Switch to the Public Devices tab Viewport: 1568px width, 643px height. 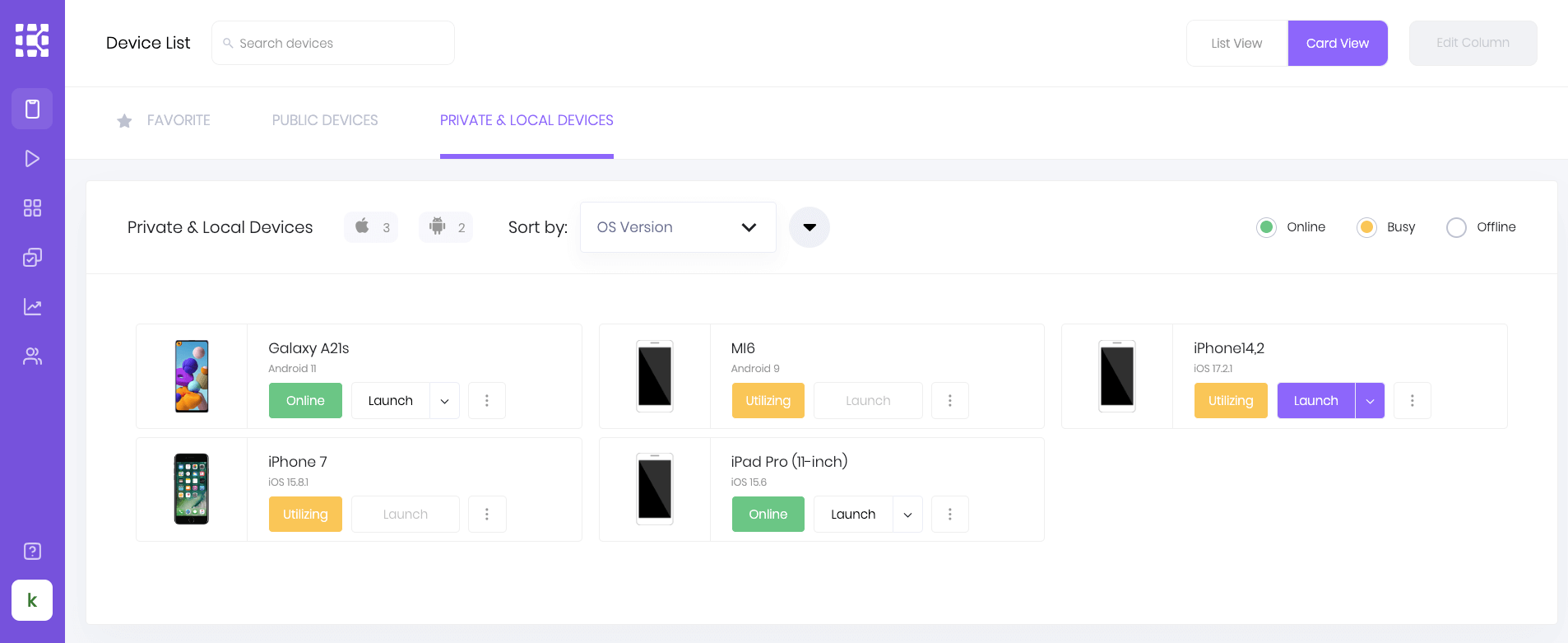tap(325, 121)
